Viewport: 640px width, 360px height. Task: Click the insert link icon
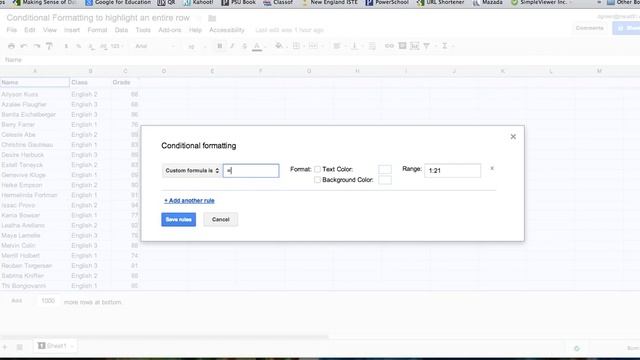tap(389, 46)
